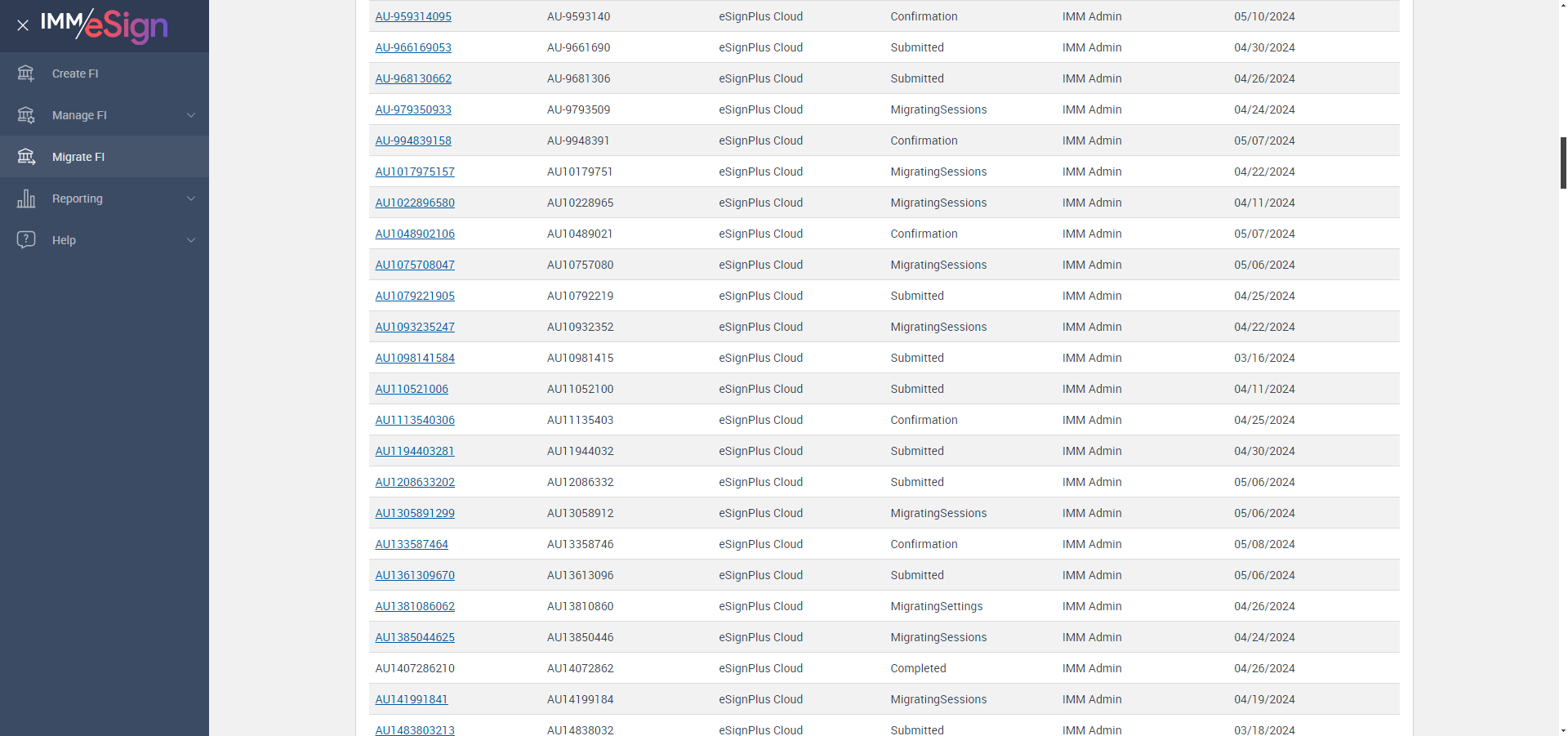1568x736 pixels.
Task: Click the AU-9681306 ID cell
Action: coord(579,78)
